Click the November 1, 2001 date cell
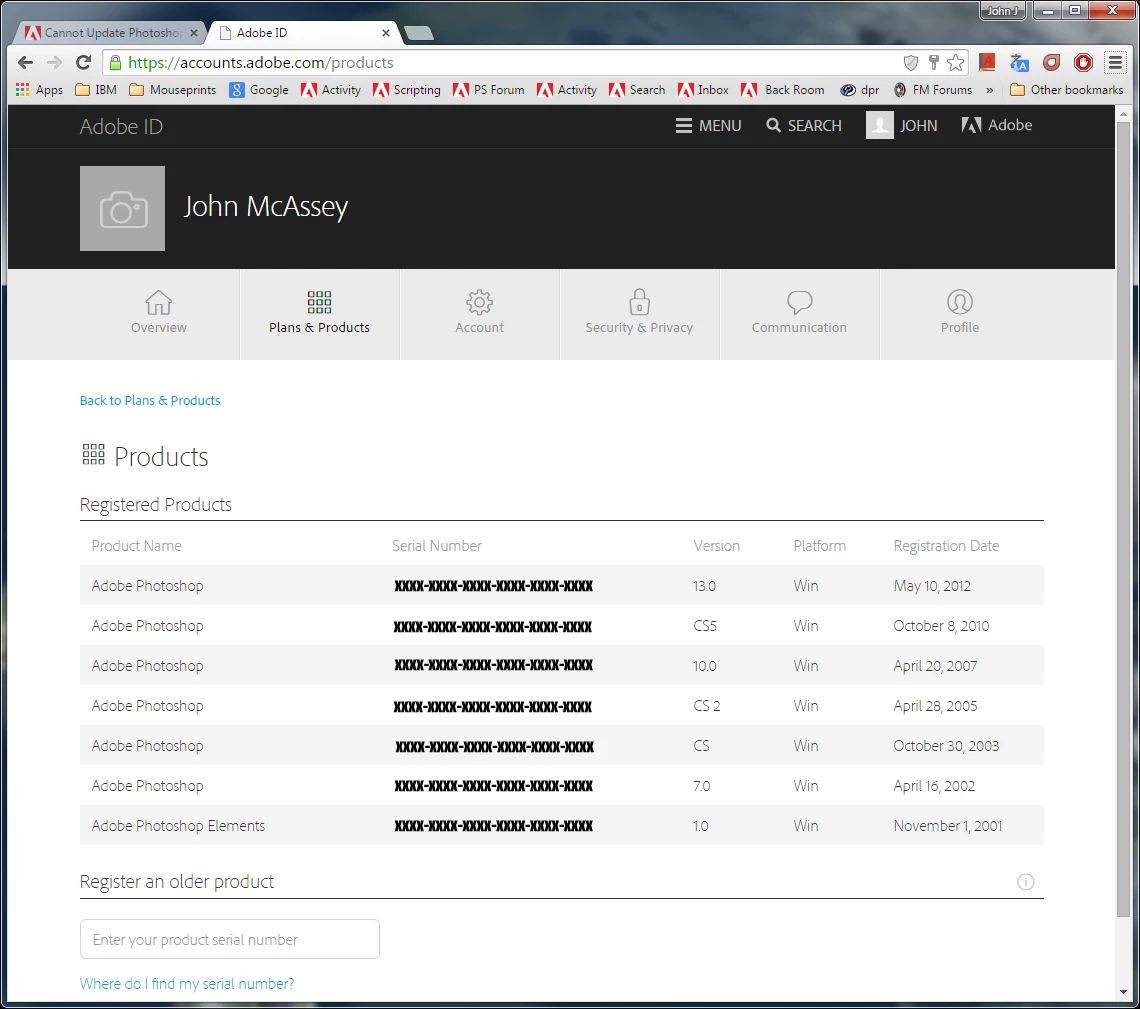This screenshot has width=1140, height=1009. pyautogui.click(x=947, y=826)
